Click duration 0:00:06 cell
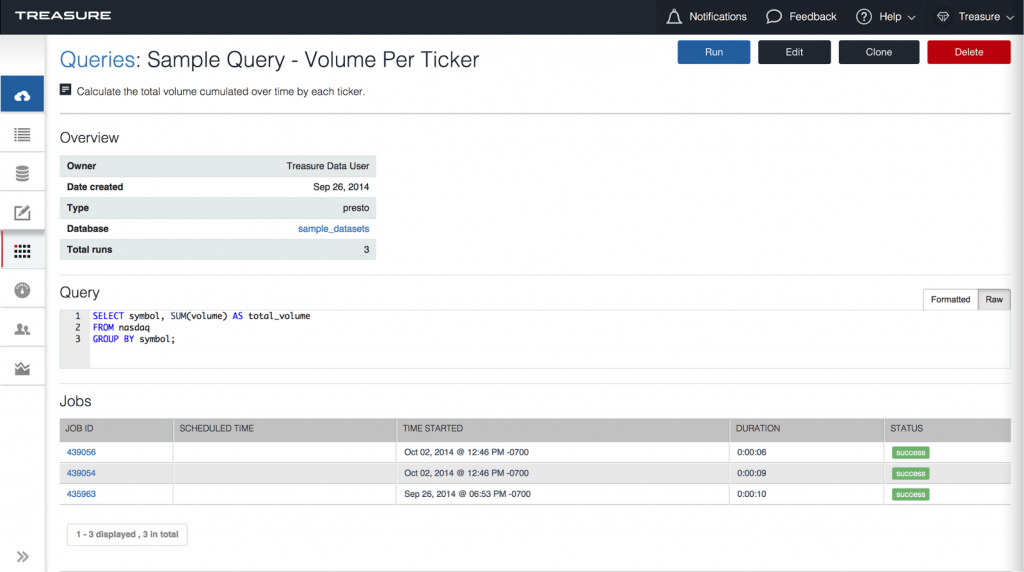Screen dimensions: 1024x572 click(x=752, y=452)
